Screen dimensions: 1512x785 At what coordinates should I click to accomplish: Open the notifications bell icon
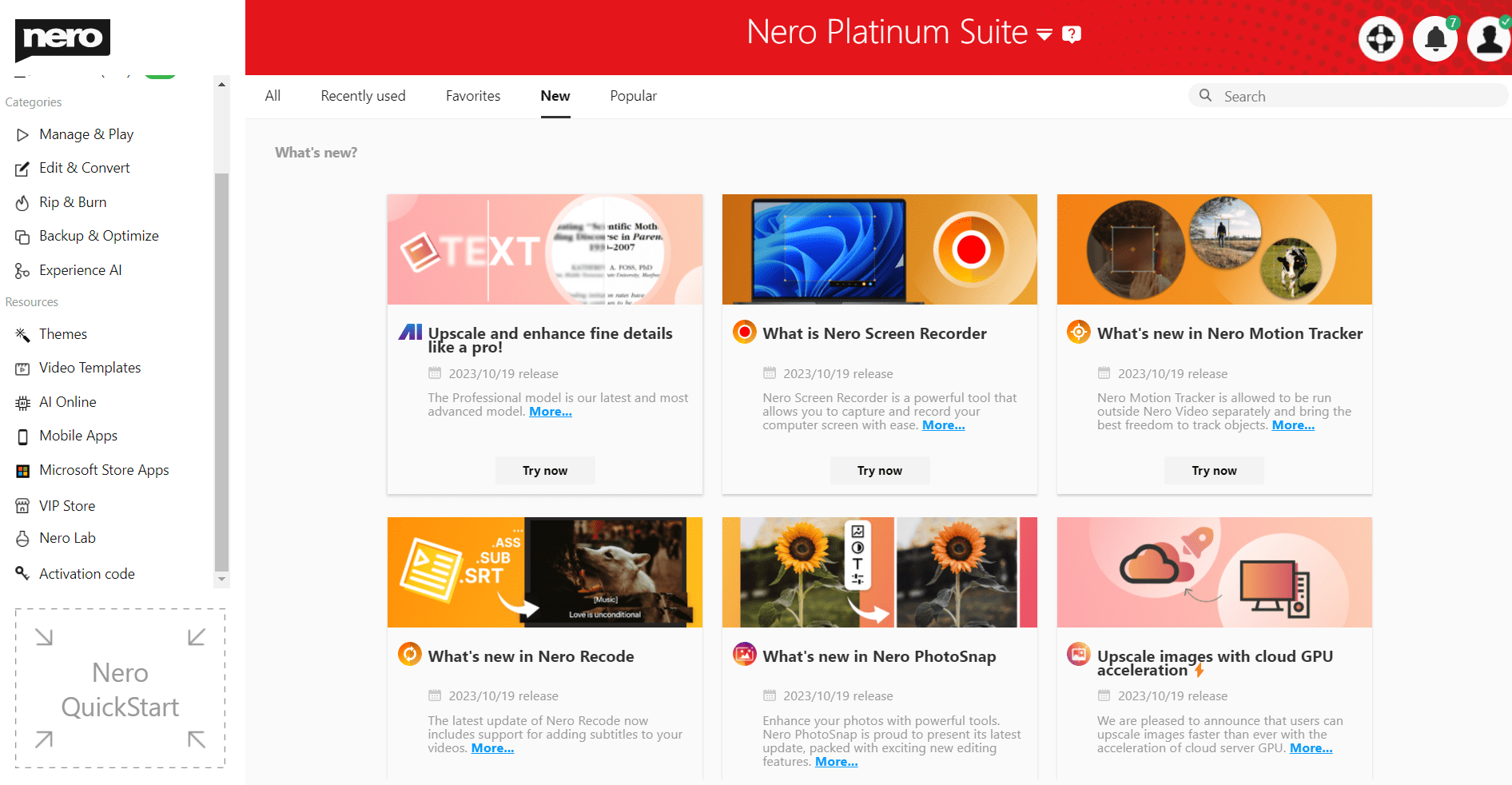click(1435, 38)
